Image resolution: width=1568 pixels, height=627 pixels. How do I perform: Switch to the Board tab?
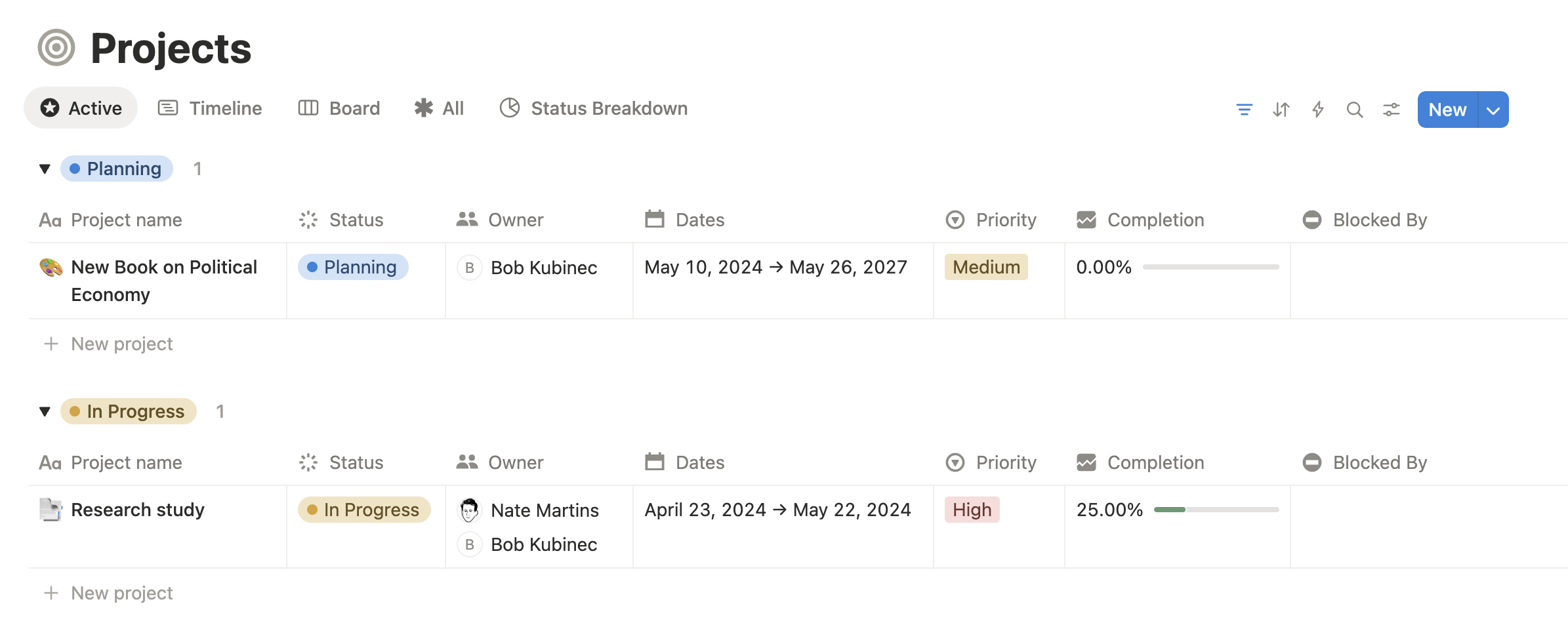(x=339, y=108)
